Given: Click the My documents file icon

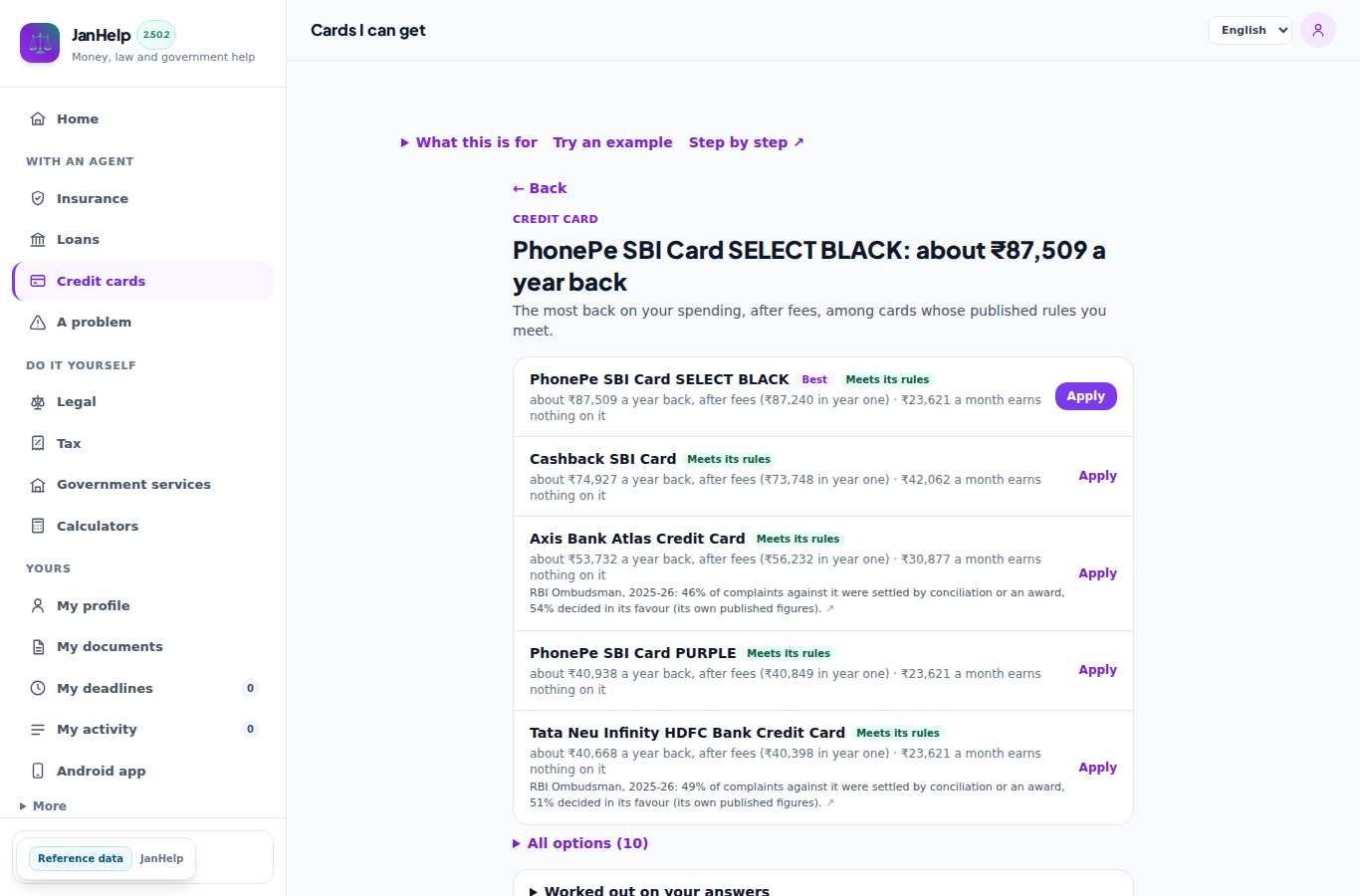Looking at the screenshot, I should 38,647.
